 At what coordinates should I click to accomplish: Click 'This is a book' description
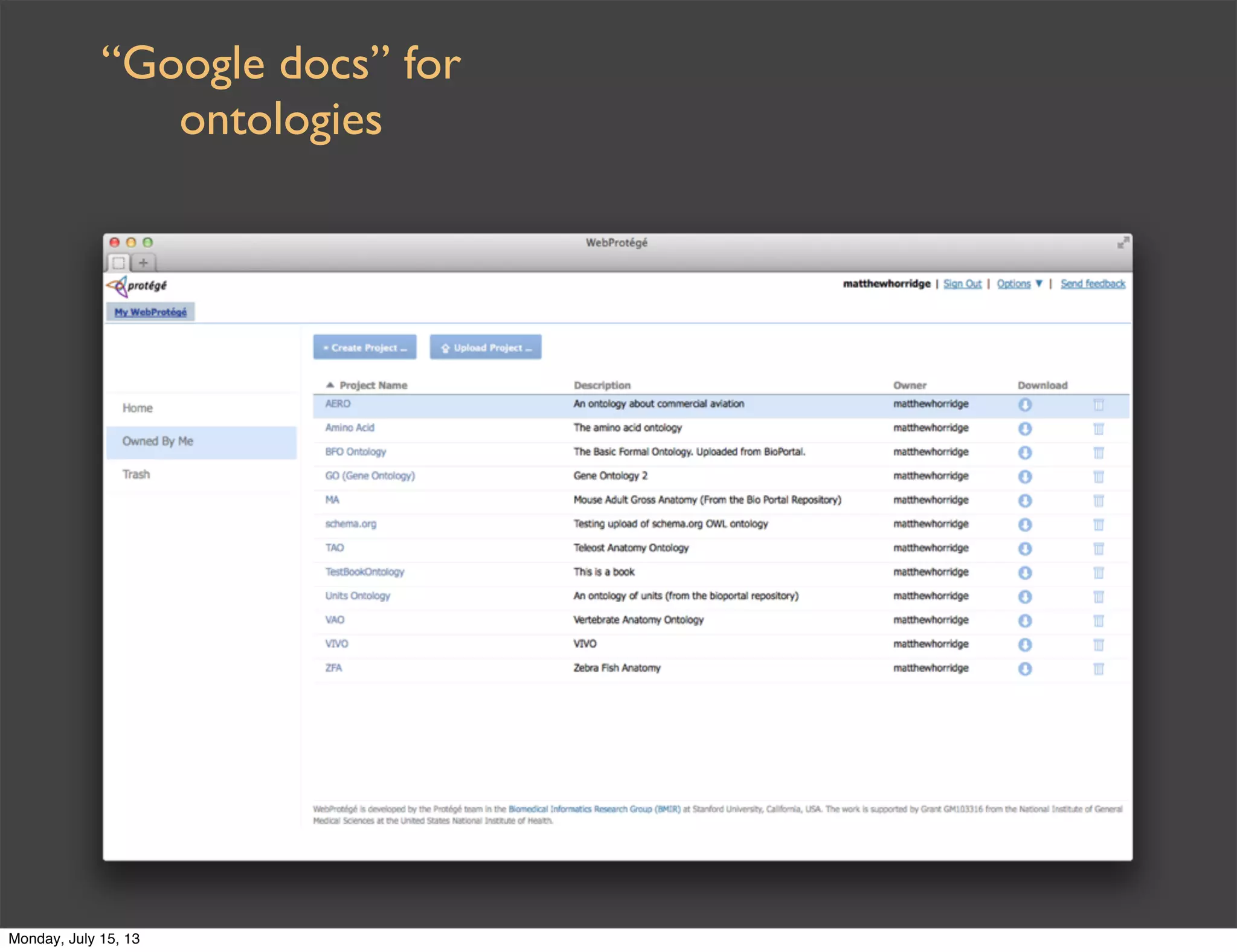click(604, 572)
